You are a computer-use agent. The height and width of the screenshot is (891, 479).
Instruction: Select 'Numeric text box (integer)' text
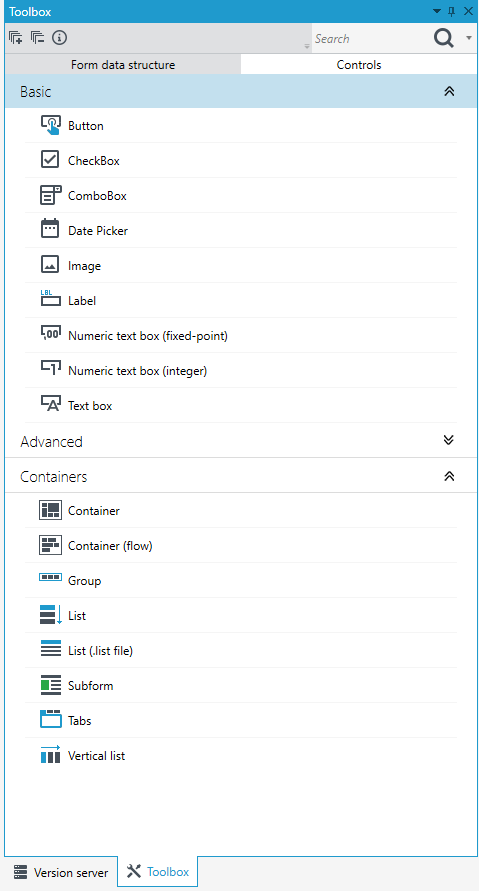click(138, 371)
